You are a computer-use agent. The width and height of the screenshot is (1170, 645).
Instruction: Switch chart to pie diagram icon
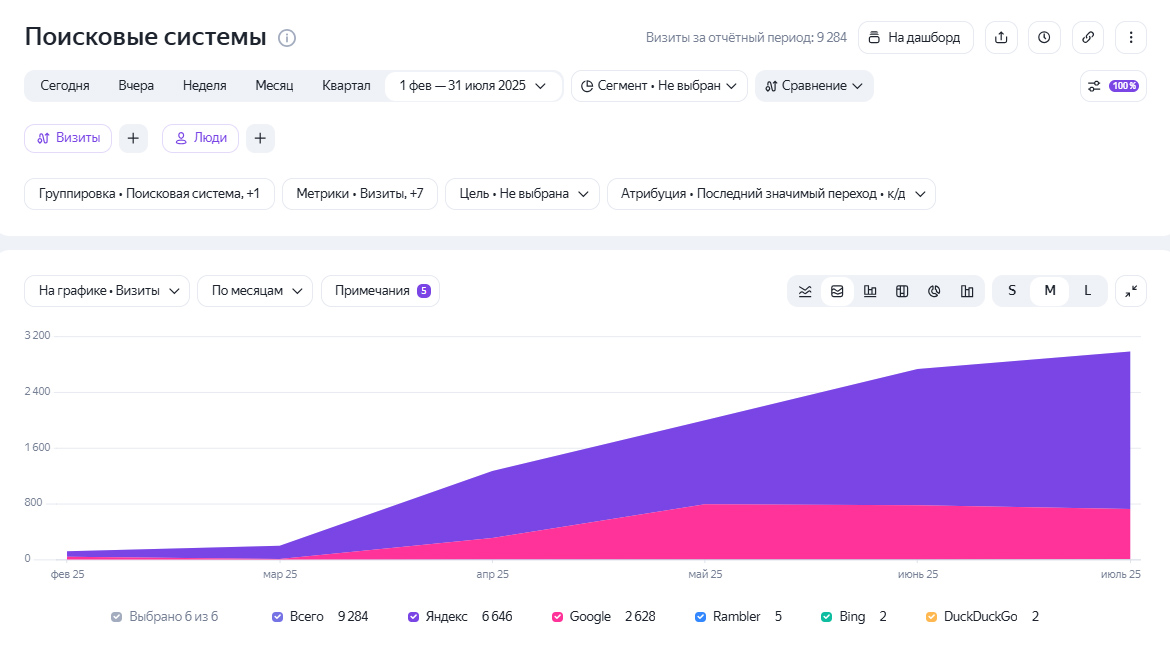point(934,291)
